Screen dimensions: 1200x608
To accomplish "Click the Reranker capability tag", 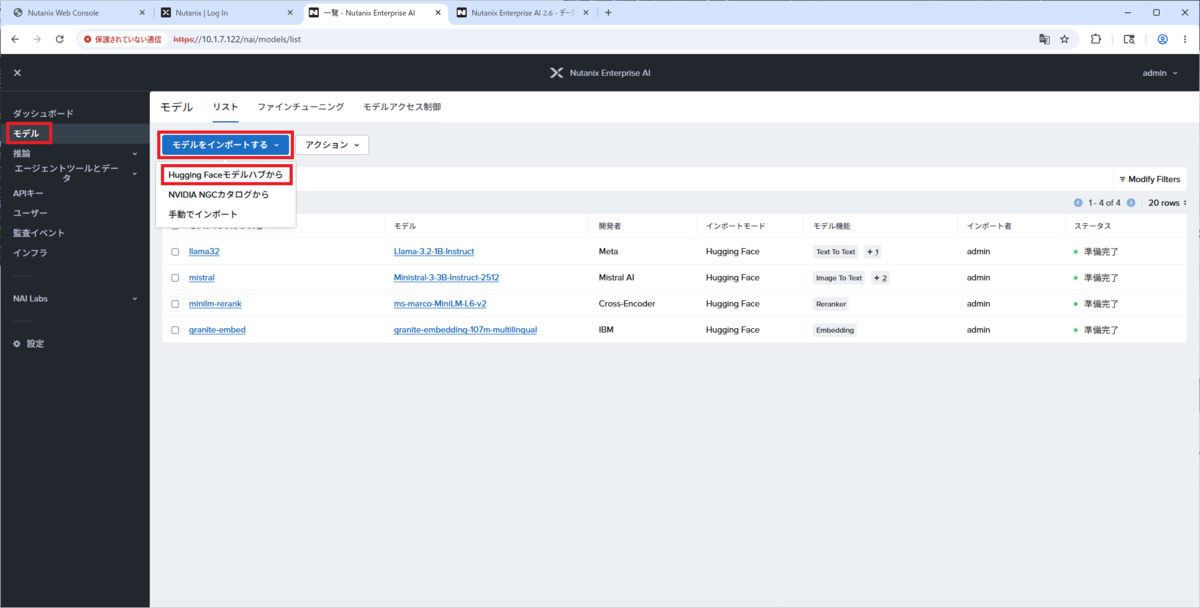I will coord(831,304).
